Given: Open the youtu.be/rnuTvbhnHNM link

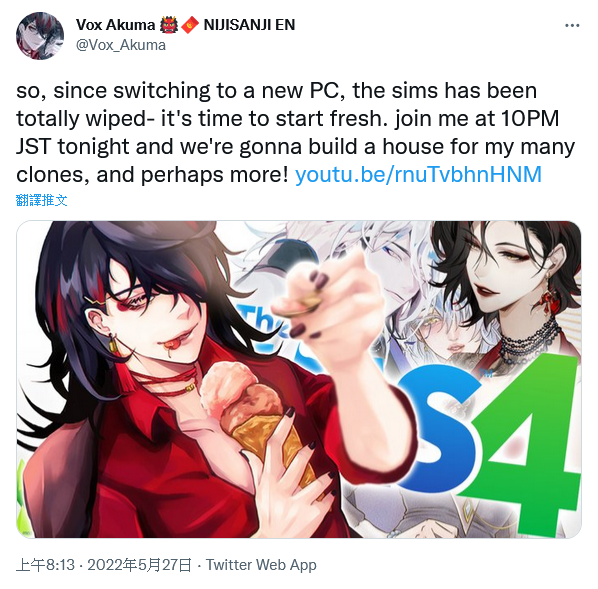Looking at the screenshot, I should (418, 175).
